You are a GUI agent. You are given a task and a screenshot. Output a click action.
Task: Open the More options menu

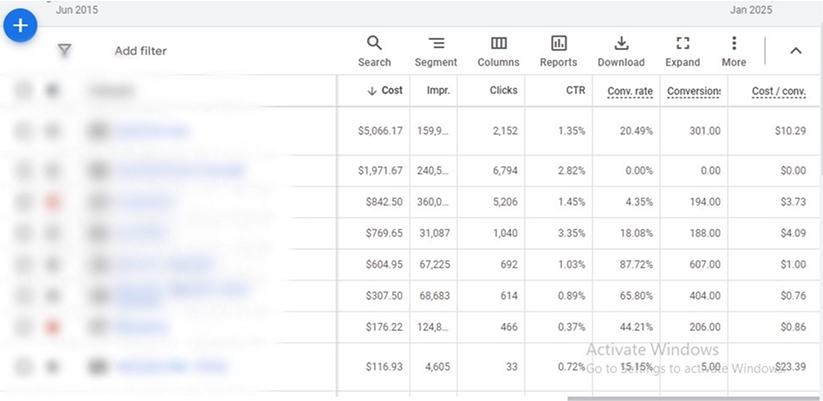click(734, 51)
